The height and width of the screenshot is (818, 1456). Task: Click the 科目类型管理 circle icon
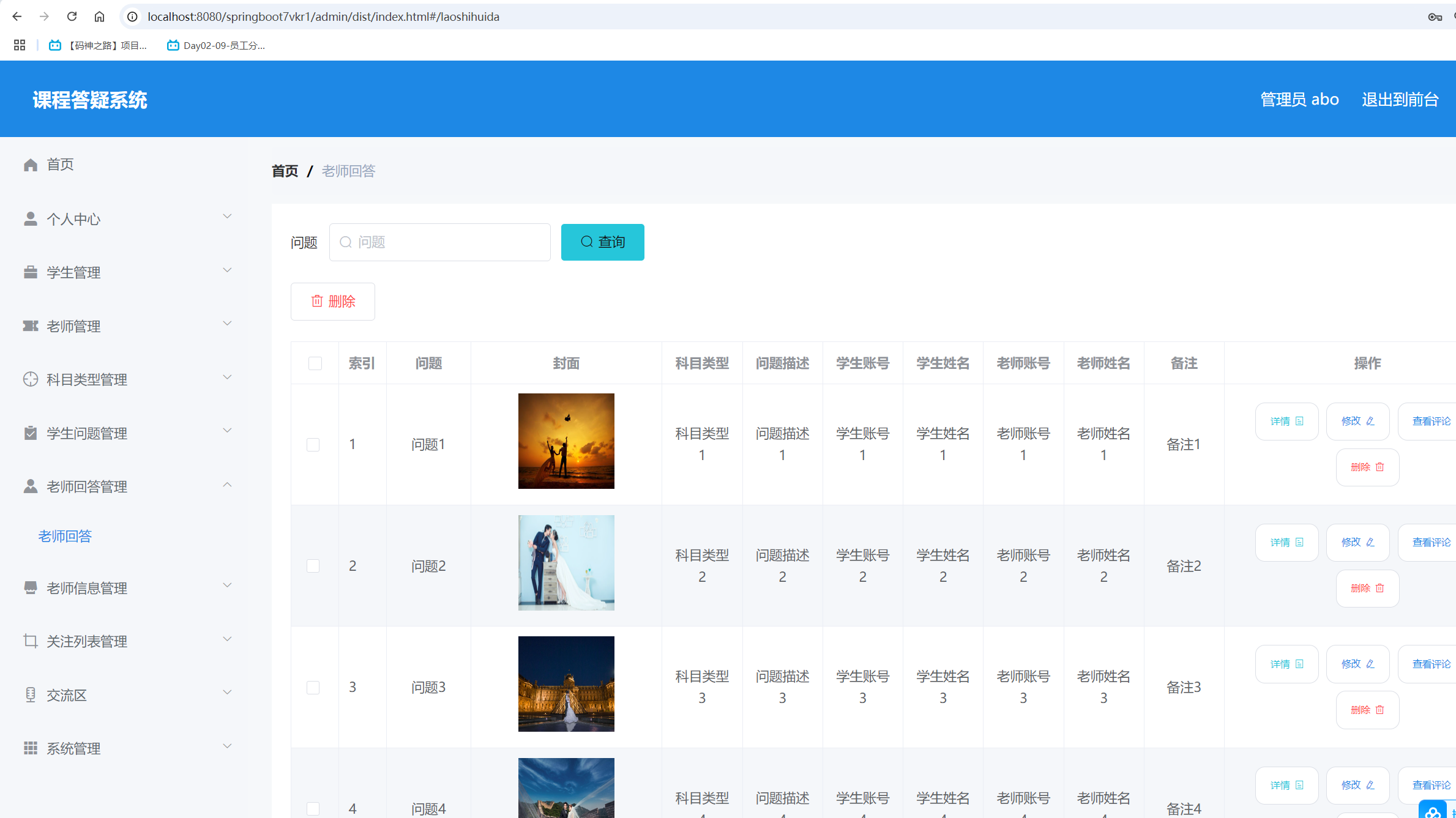click(31, 379)
